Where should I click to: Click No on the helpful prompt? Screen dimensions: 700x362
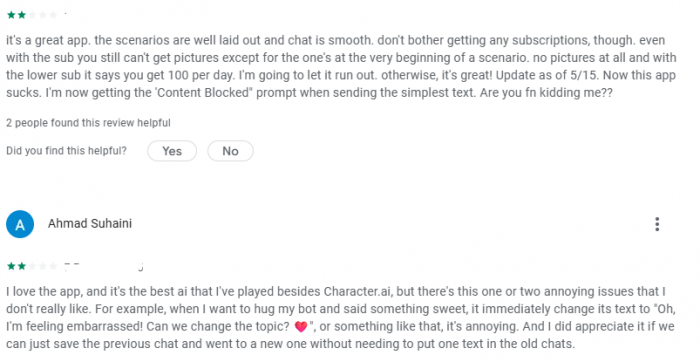(230, 151)
